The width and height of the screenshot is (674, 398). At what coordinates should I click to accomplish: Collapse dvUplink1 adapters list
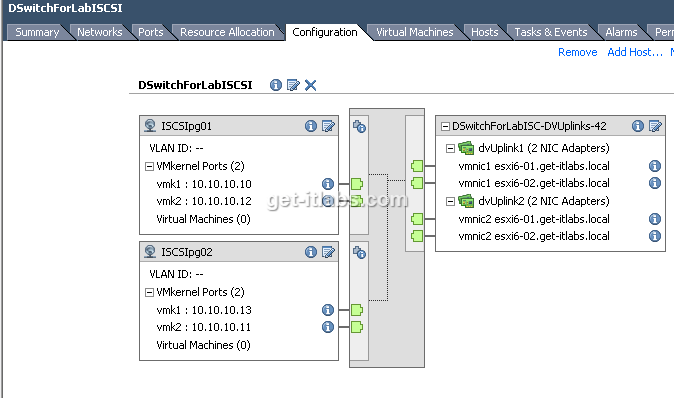tap(450, 148)
